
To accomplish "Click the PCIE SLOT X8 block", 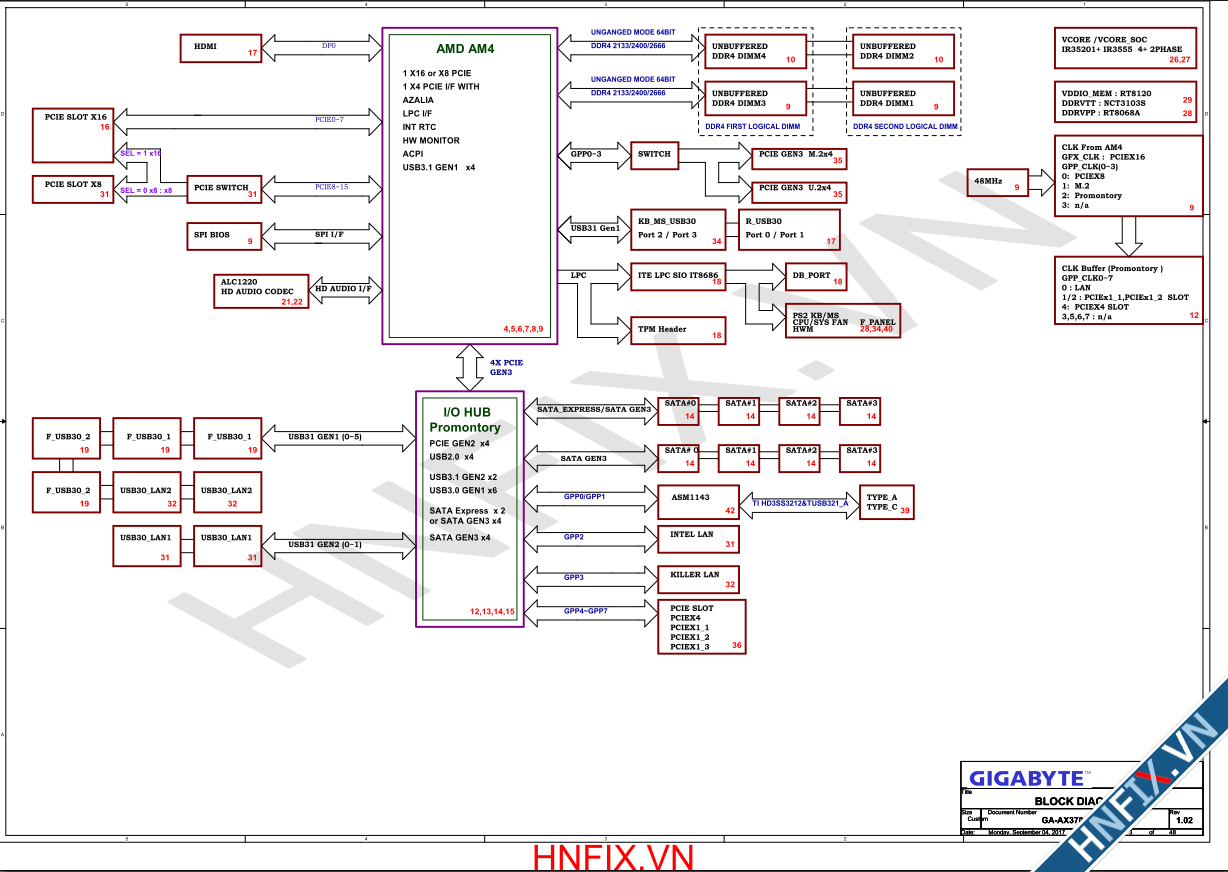I will [x=74, y=188].
